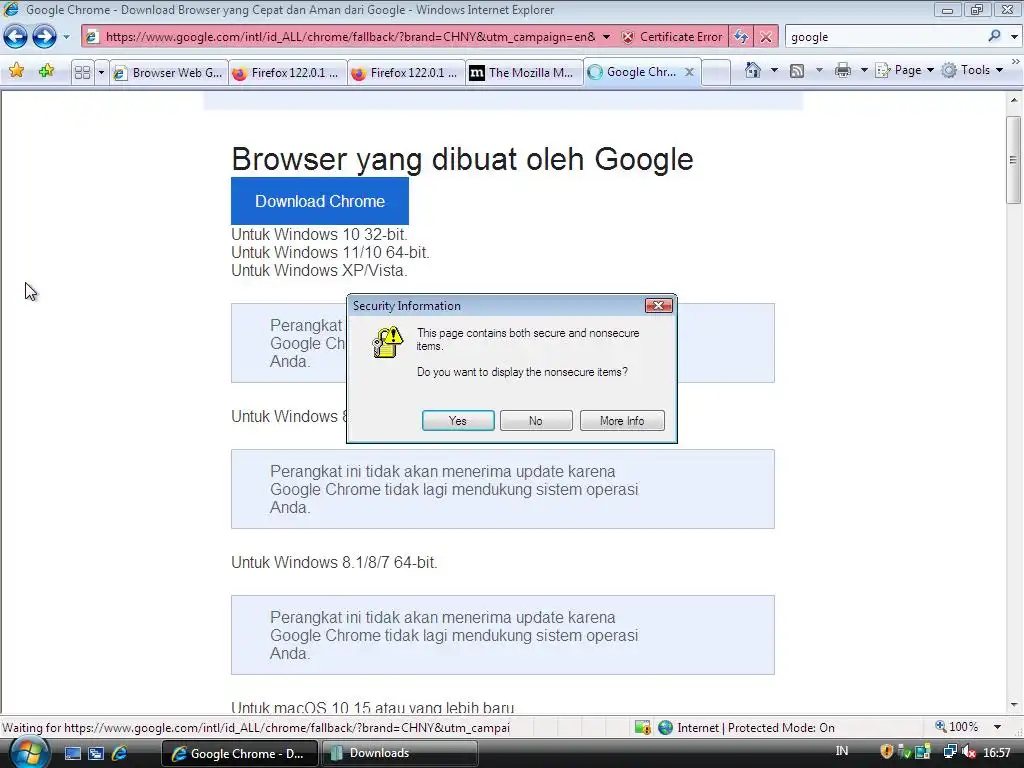The width and height of the screenshot is (1024, 768).
Task: Go forward with the Forward arrow button
Action: pos(44,37)
